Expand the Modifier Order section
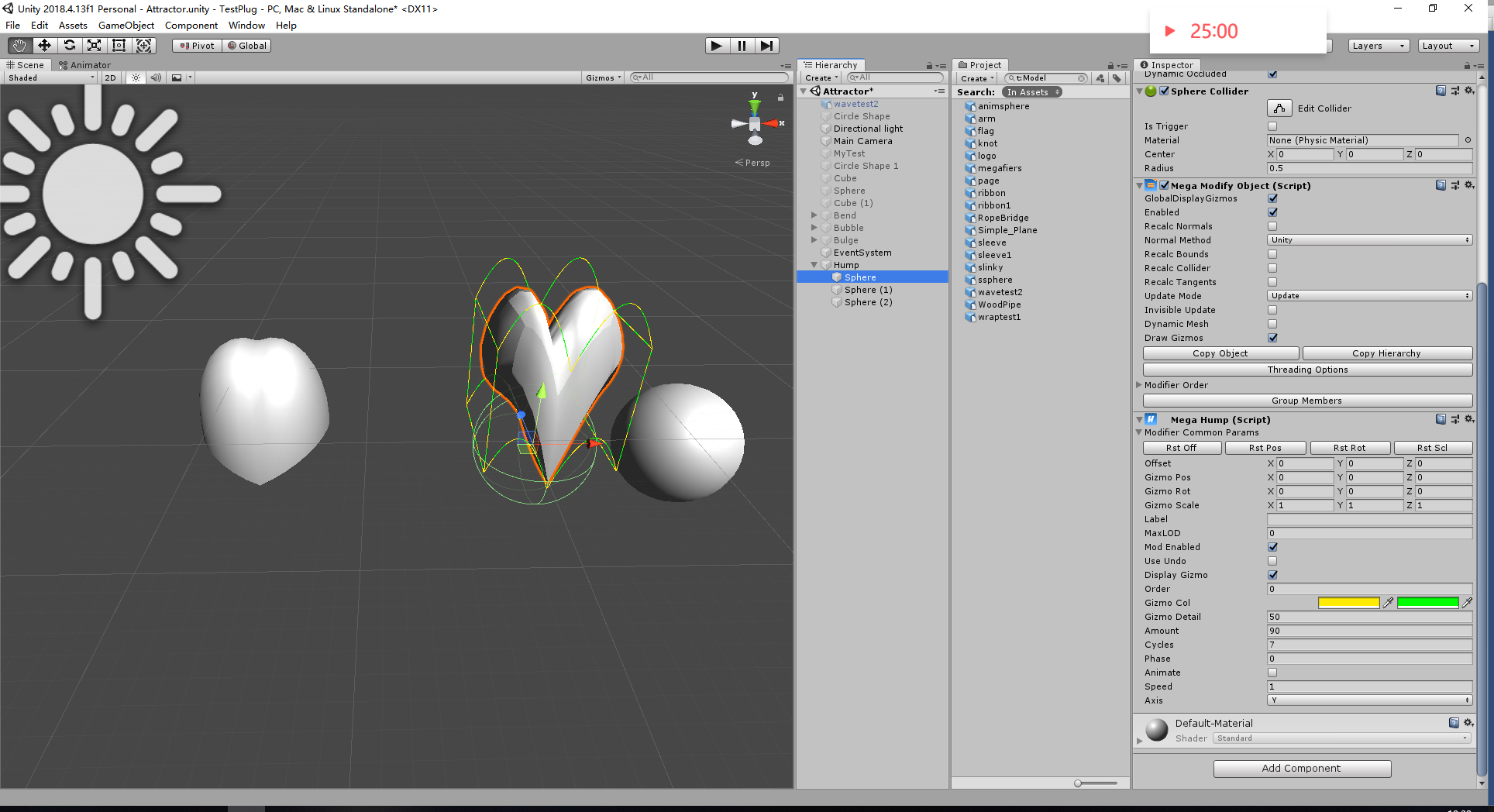The image size is (1494, 812). pyautogui.click(x=1139, y=385)
